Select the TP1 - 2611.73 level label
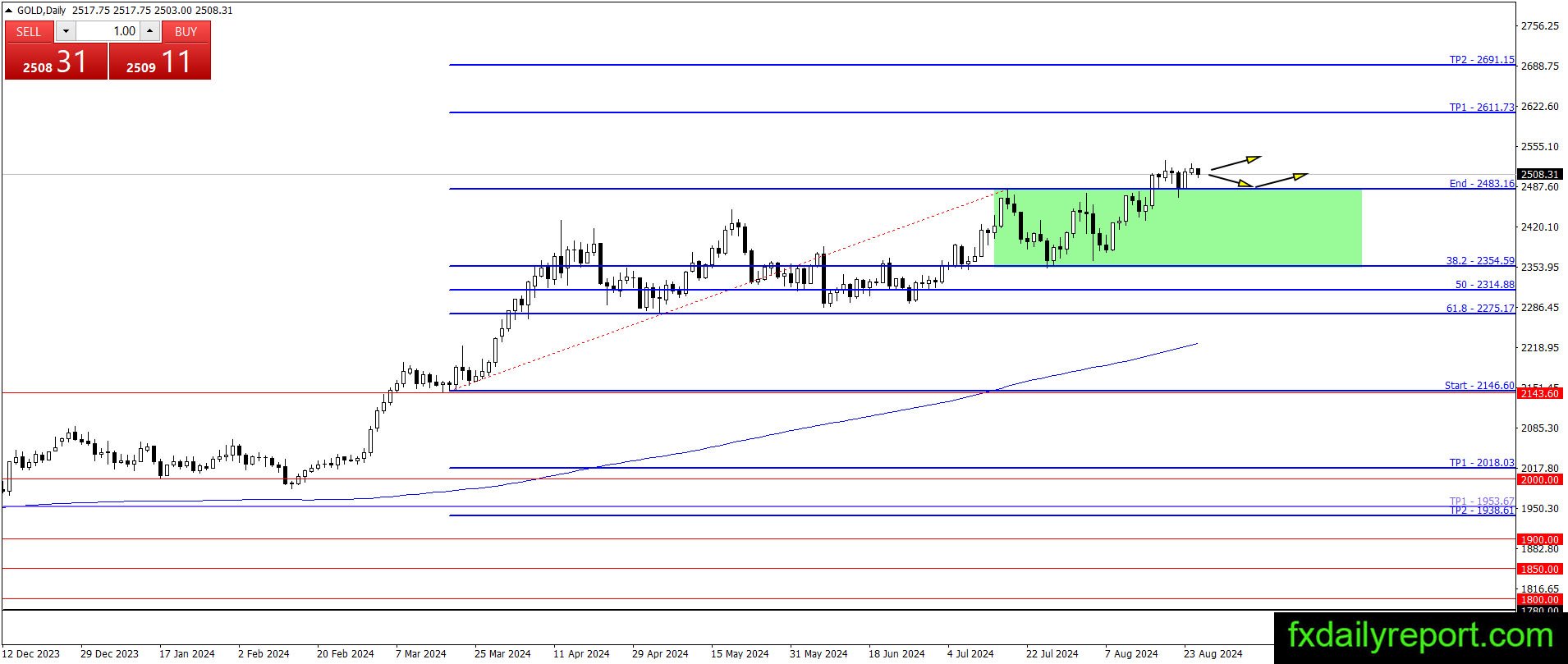The height and width of the screenshot is (664, 1568). point(1482,108)
